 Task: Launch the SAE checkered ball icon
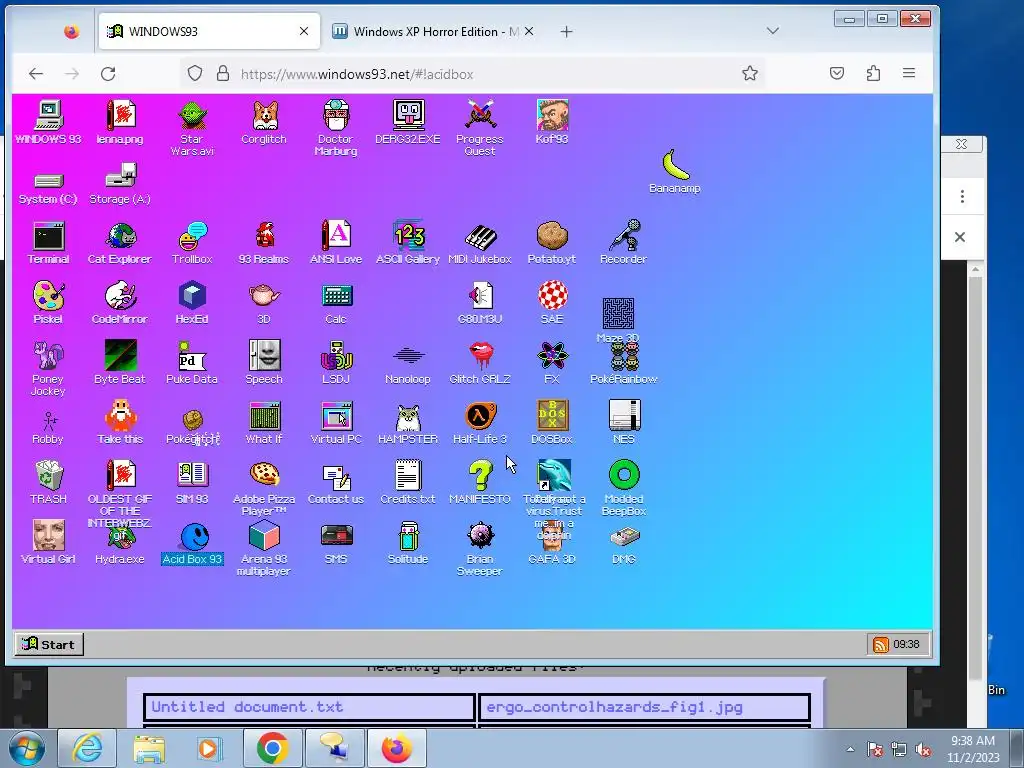pyautogui.click(x=552, y=296)
